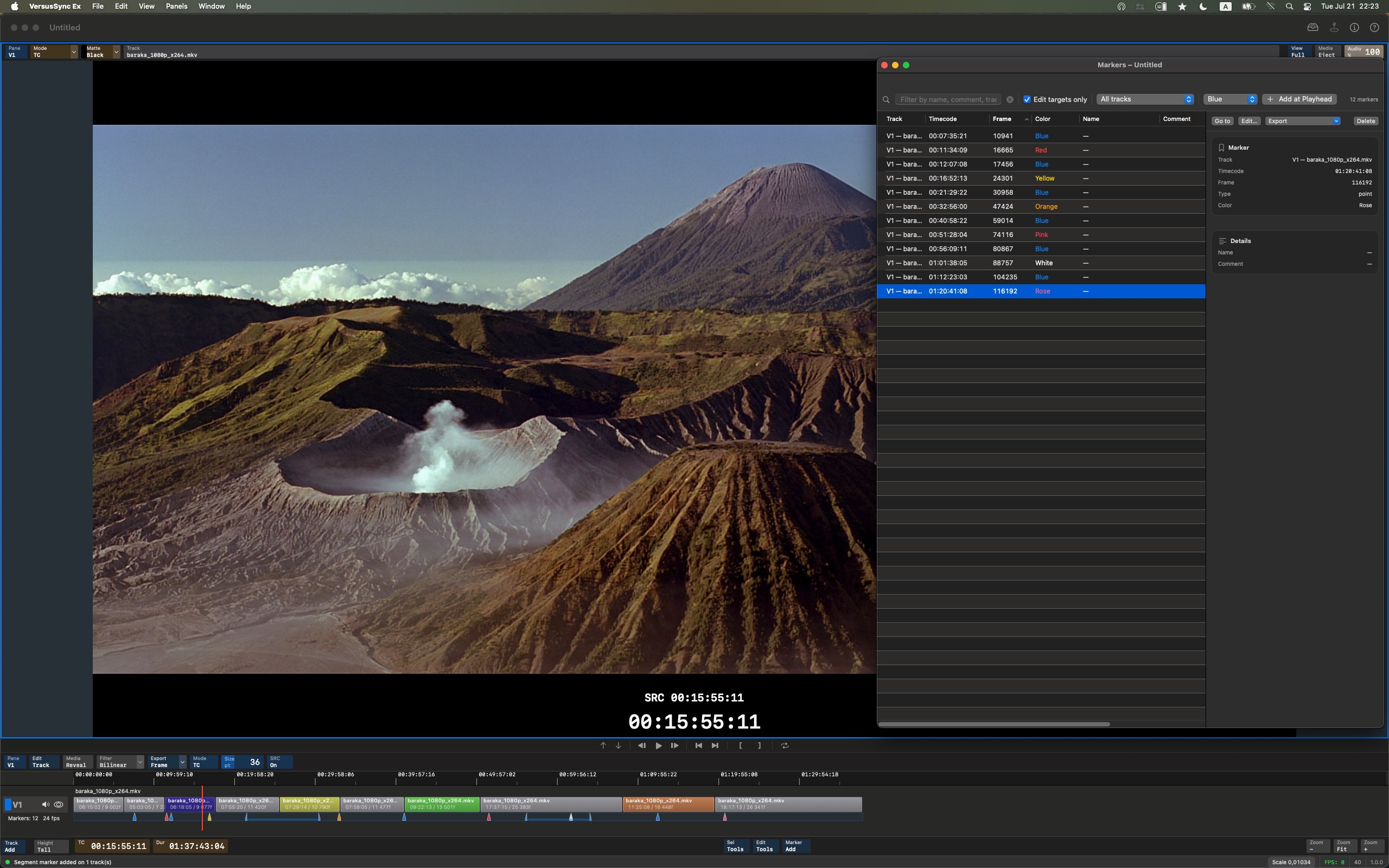This screenshot has height=868, width=1389.
Task: Click the white marker on the timeline
Action: (x=571, y=816)
